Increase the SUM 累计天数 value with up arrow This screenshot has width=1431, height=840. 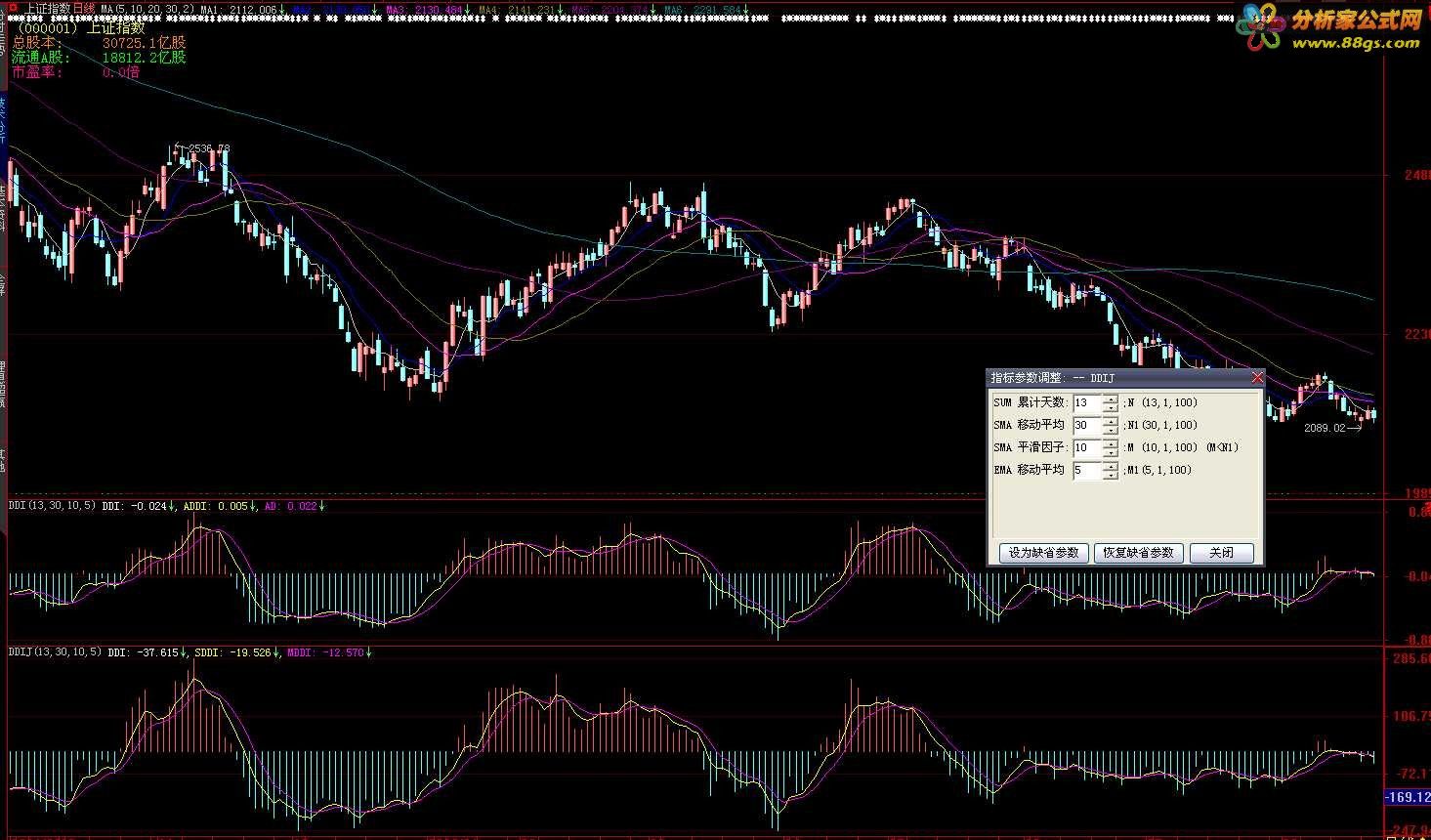coord(1111,399)
